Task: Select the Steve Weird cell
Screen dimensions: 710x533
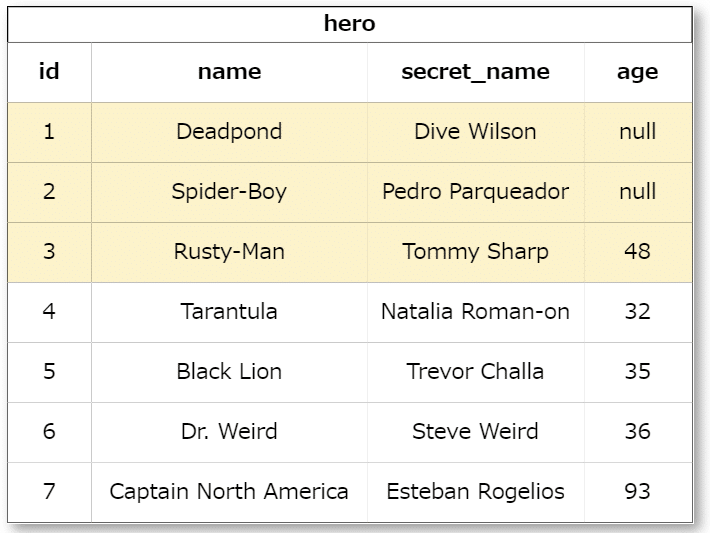Action: (x=475, y=431)
